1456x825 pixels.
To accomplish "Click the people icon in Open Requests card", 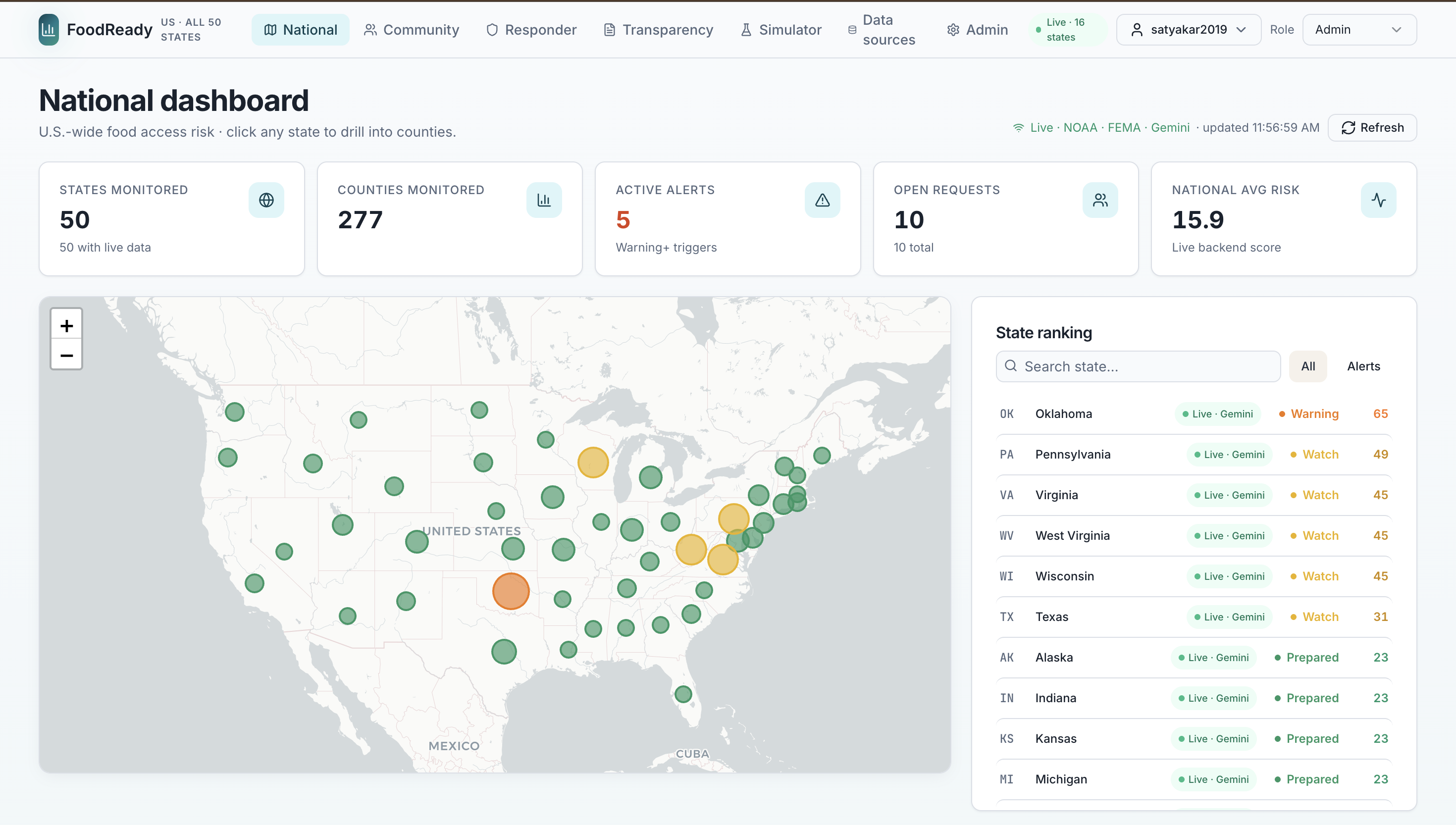I will point(1099,200).
